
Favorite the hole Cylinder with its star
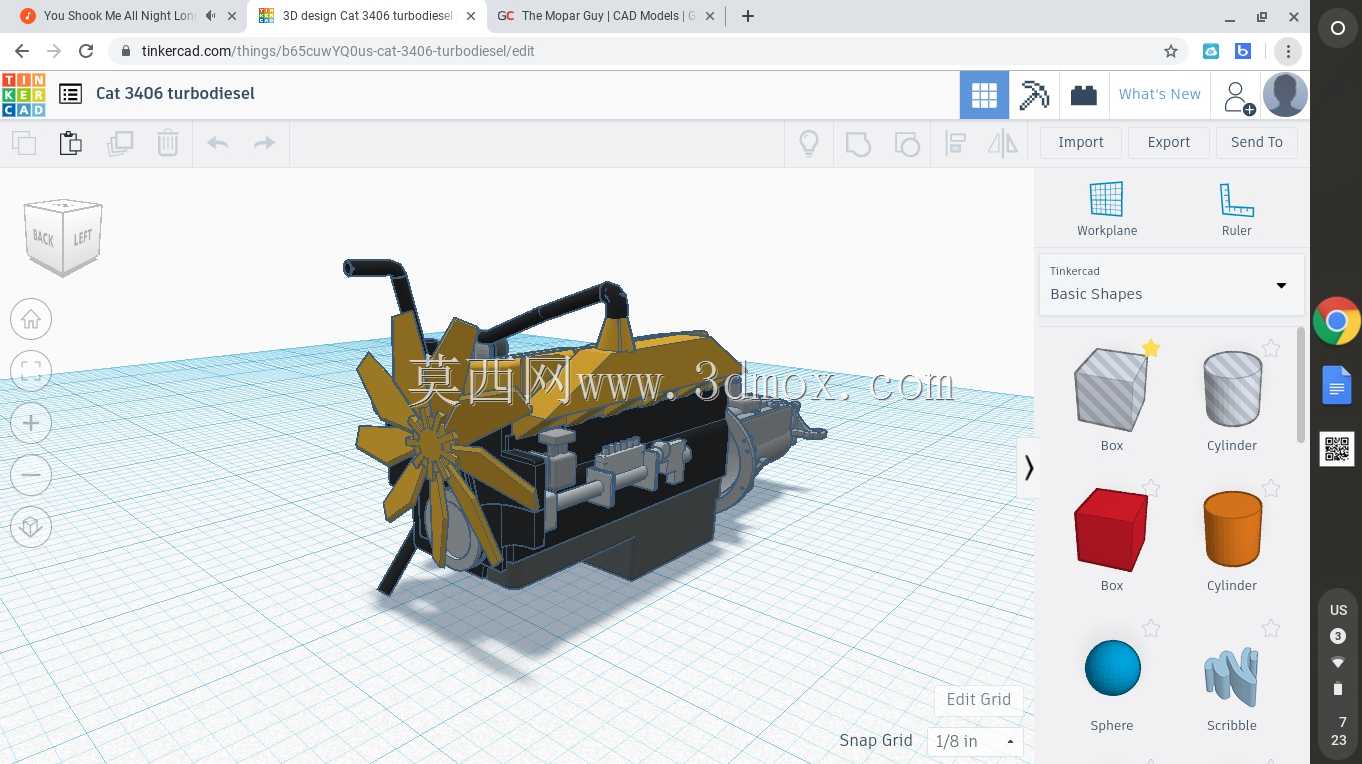(1271, 348)
